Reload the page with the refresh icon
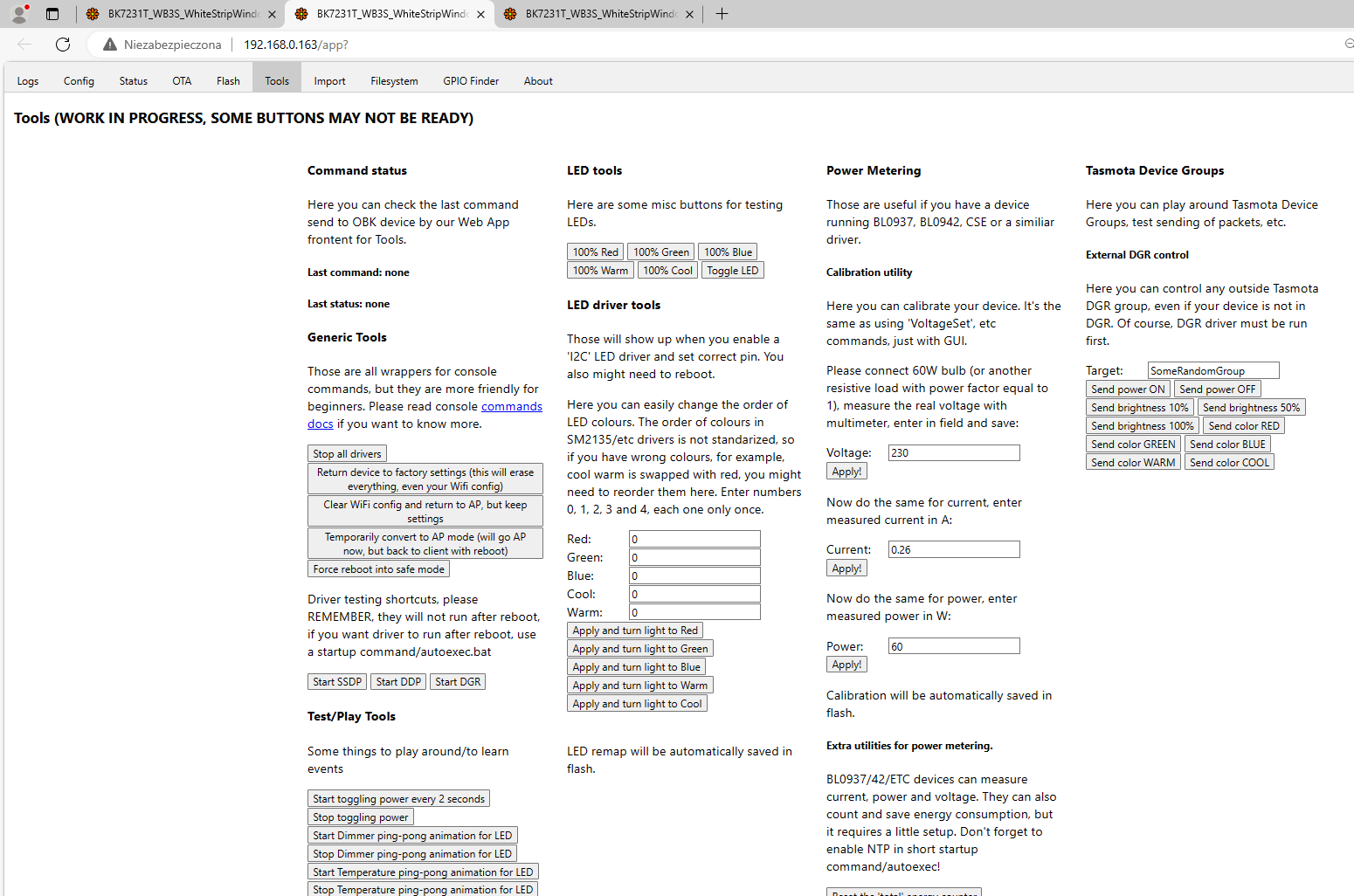 [x=63, y=45]
